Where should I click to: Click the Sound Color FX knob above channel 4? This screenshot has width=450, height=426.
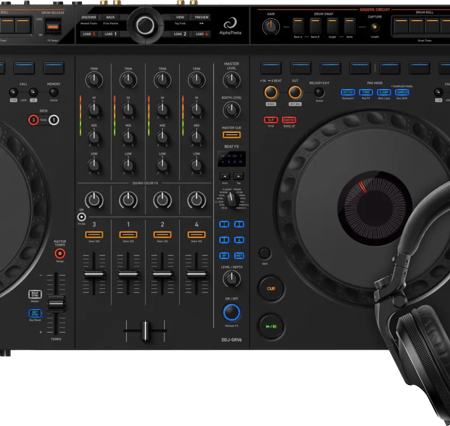(x=196, y=200)
